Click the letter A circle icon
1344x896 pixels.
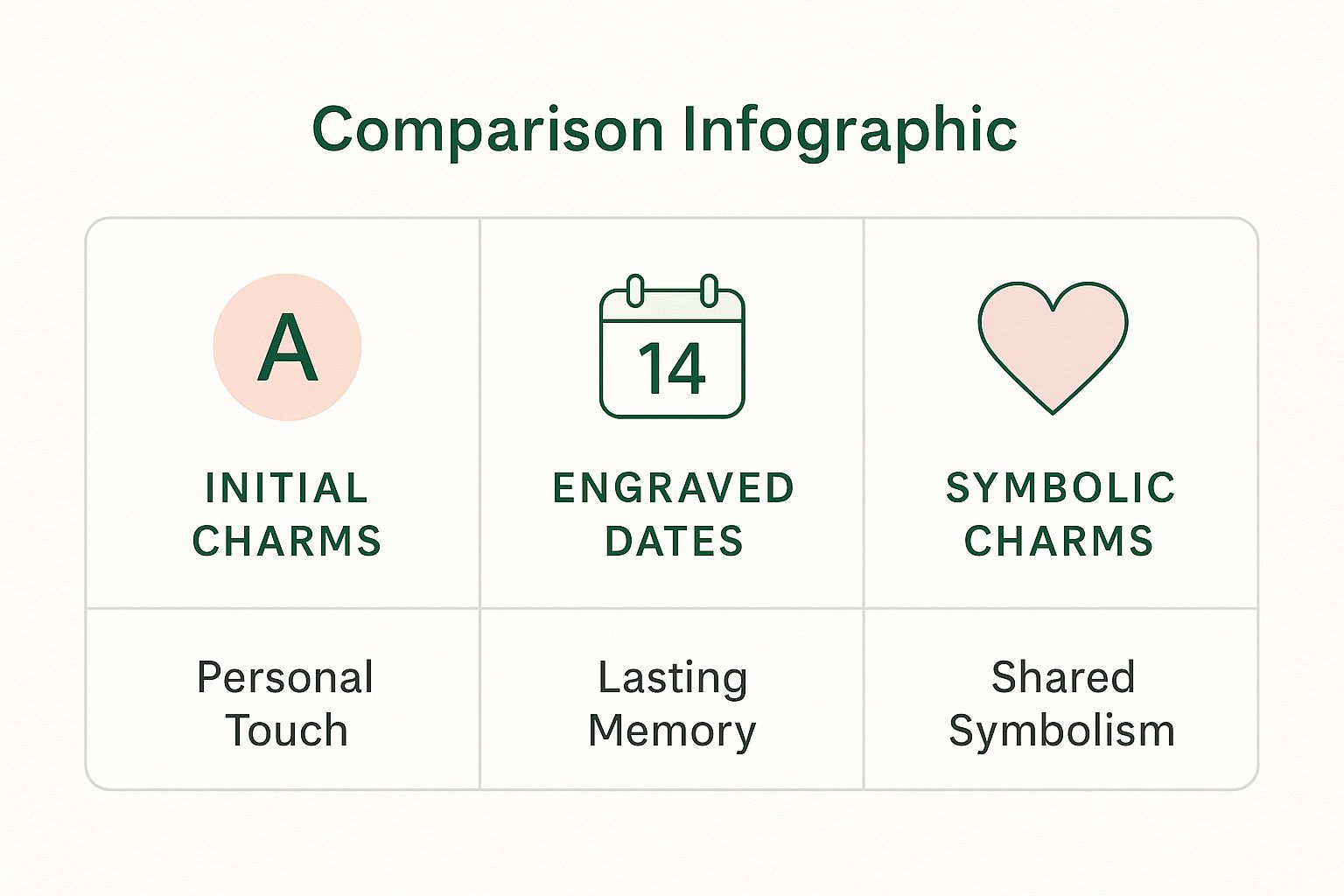(287, 347)
